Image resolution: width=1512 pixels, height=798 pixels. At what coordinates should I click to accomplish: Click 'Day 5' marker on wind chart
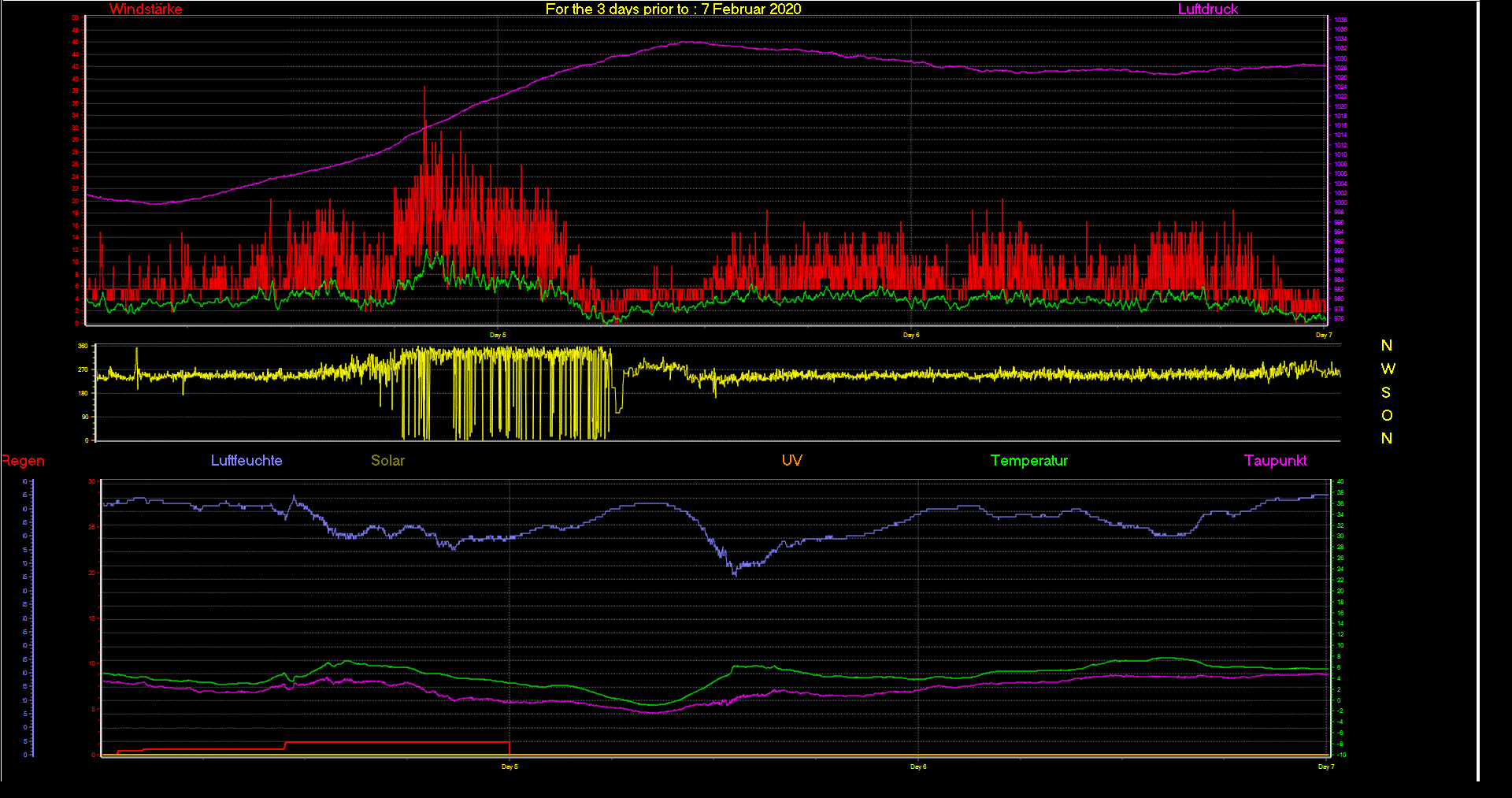point(498,335)
